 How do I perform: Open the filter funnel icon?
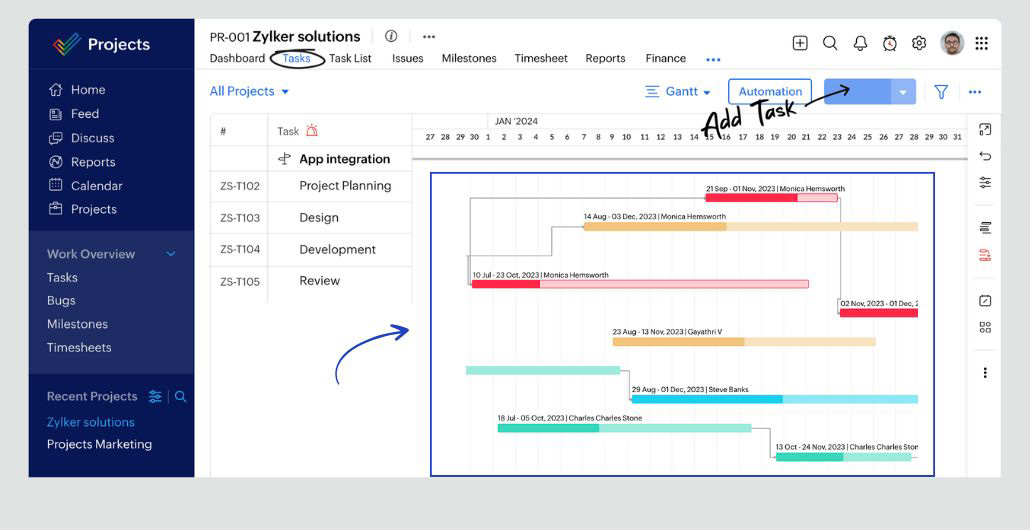[941, 92]
